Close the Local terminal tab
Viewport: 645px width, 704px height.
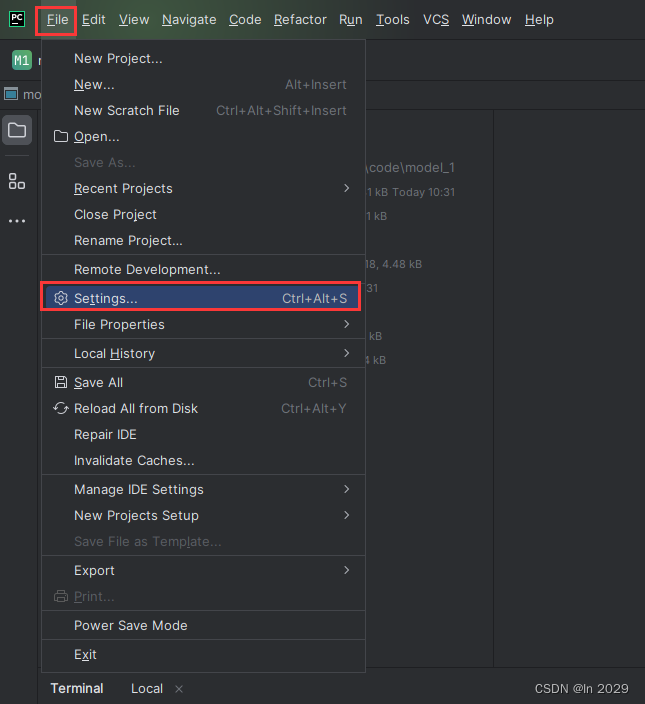[x=179, y=688]
